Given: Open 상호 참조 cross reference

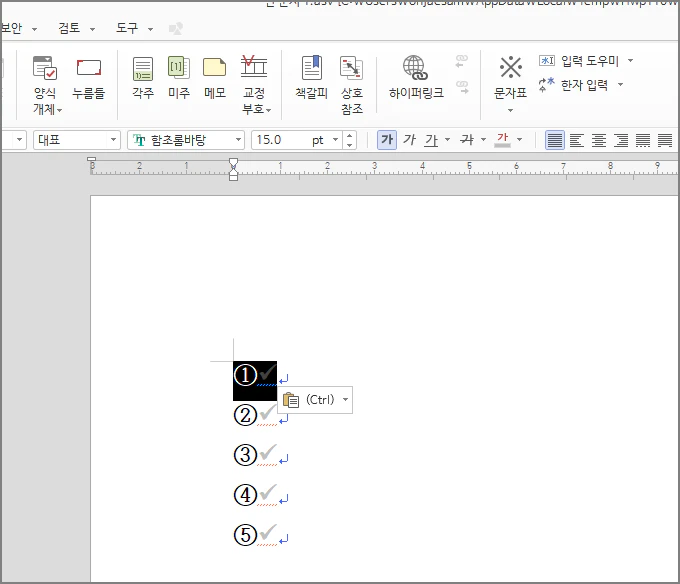Looking at the screenshot, I should pyautogui.click(x=352, y=85).
